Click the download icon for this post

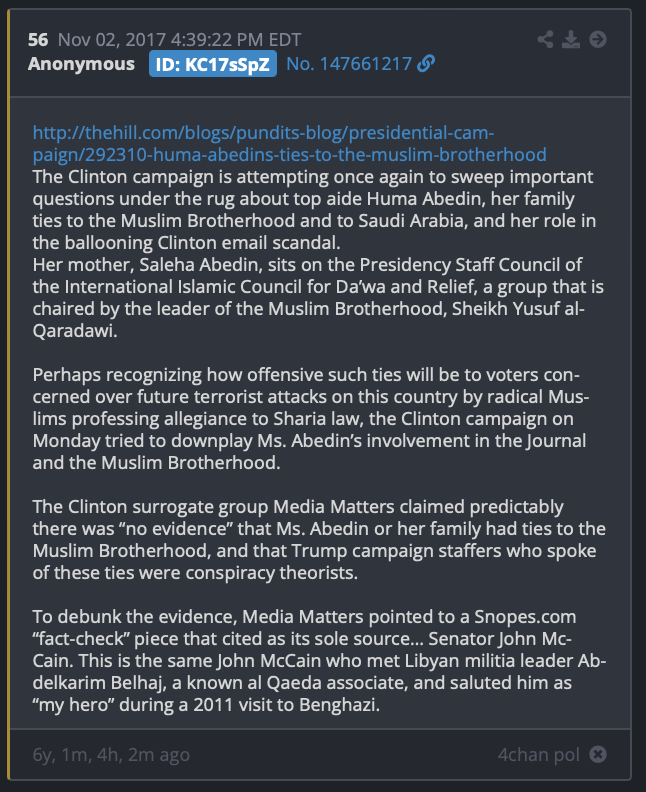tap(571, 39)
